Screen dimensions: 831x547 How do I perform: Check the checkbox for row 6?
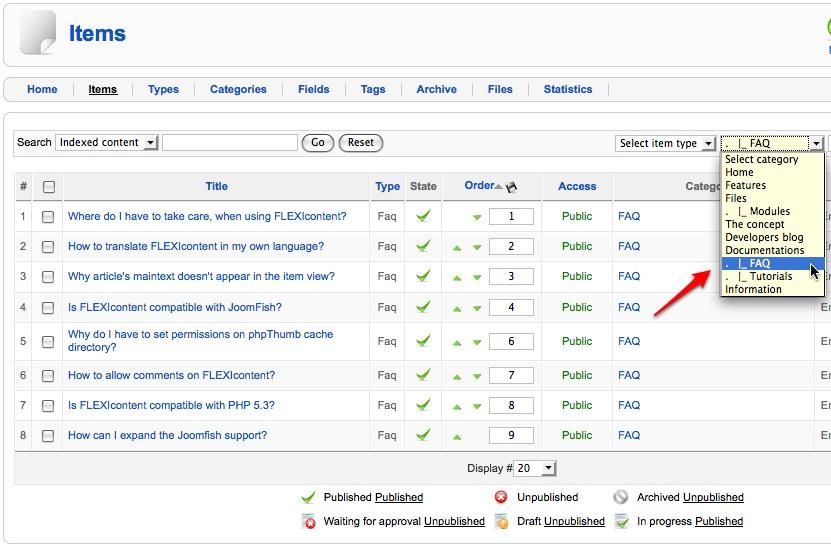[48, 376]
